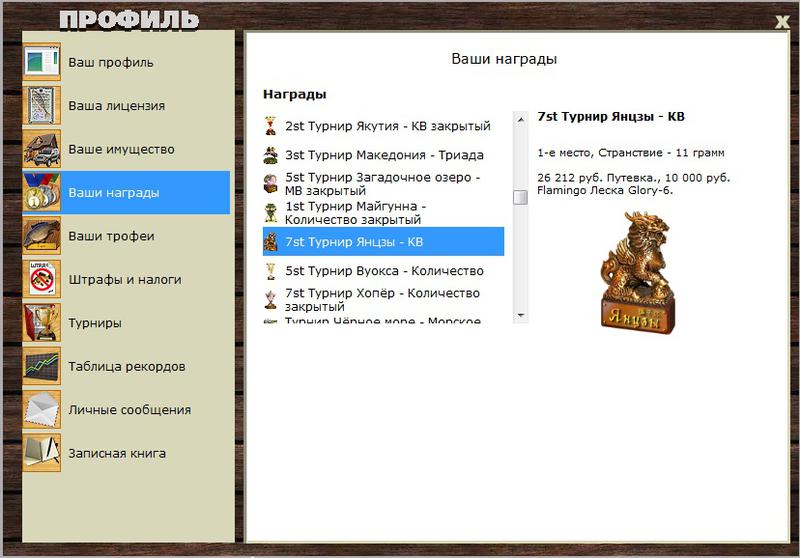Click awards list scroll up arrow
The image size is (800, 558).
520,120
